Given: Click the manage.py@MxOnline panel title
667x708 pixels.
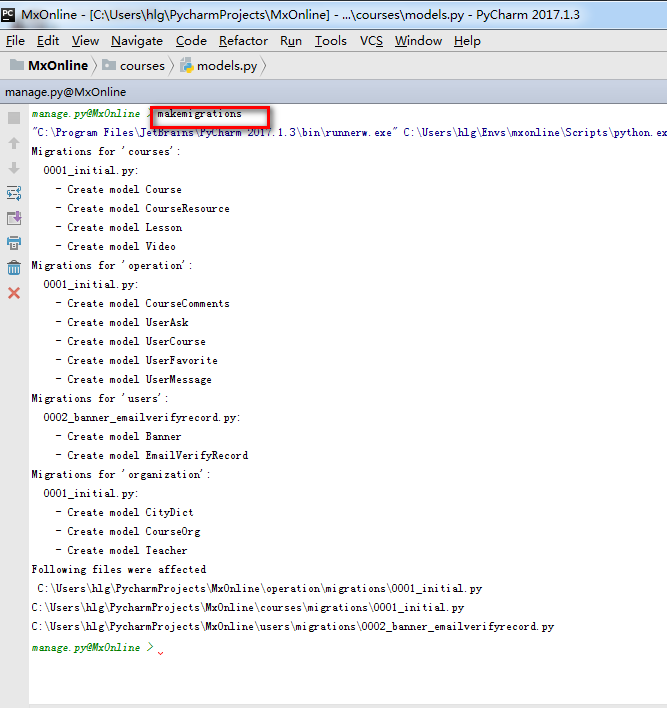Looking at the screenshot, I should (x=65, y=92).
